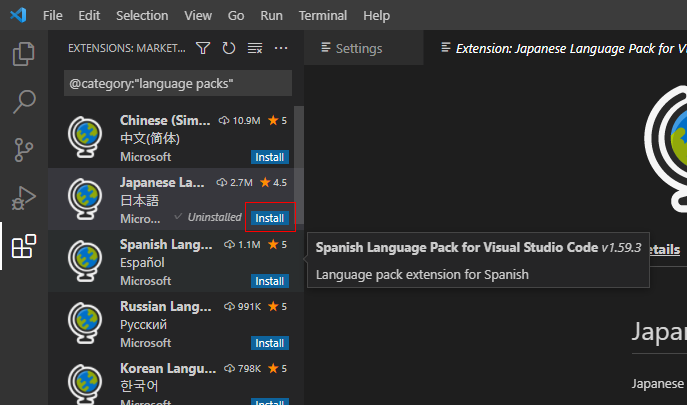Open the Run and Debug view

tap(24, 198)
